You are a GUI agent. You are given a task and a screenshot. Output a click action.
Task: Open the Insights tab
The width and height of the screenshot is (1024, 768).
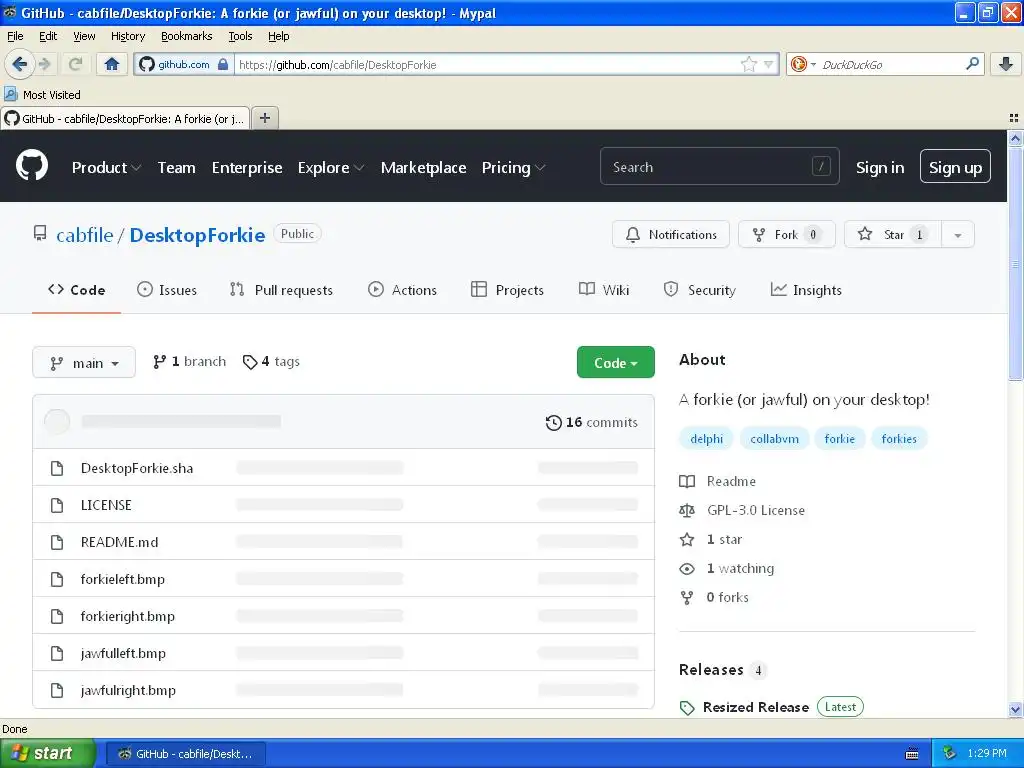[x=806, y=290]
